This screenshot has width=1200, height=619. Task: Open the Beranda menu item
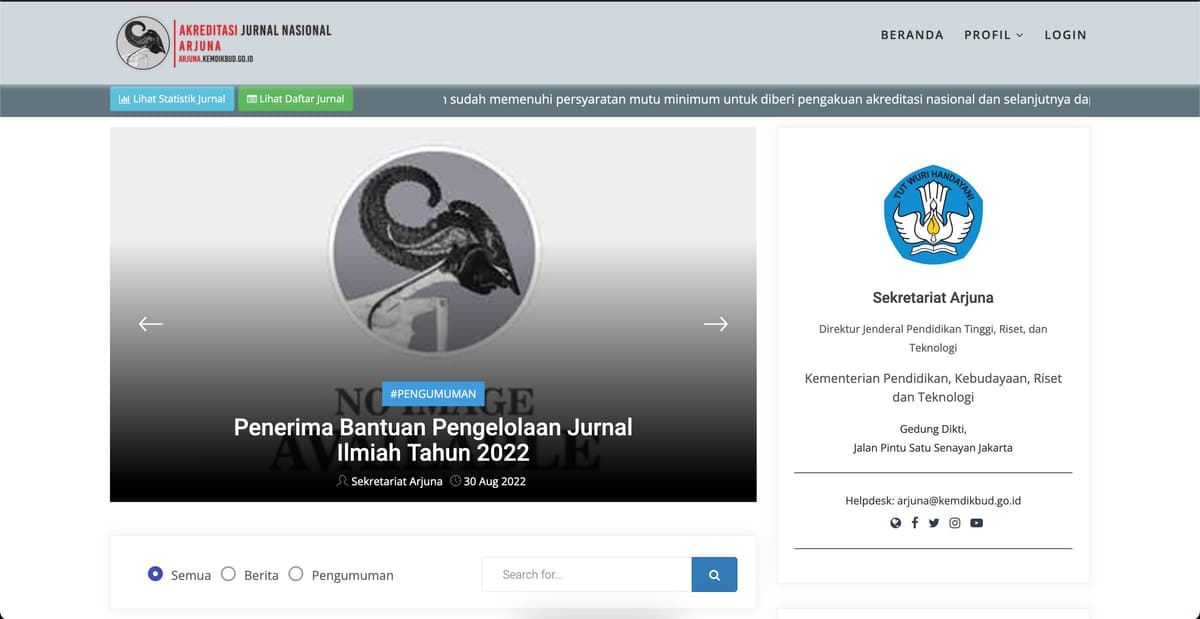click(911, 35)
